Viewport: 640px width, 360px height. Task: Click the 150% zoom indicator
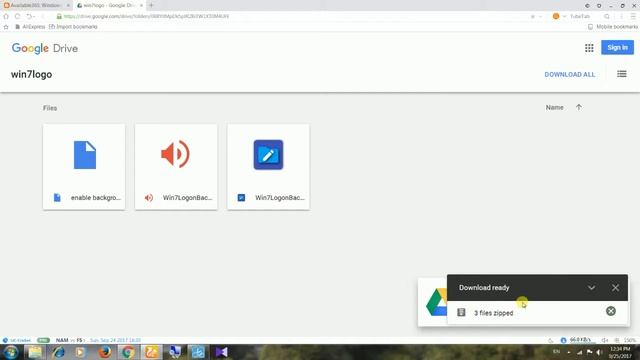click(629, 340)
